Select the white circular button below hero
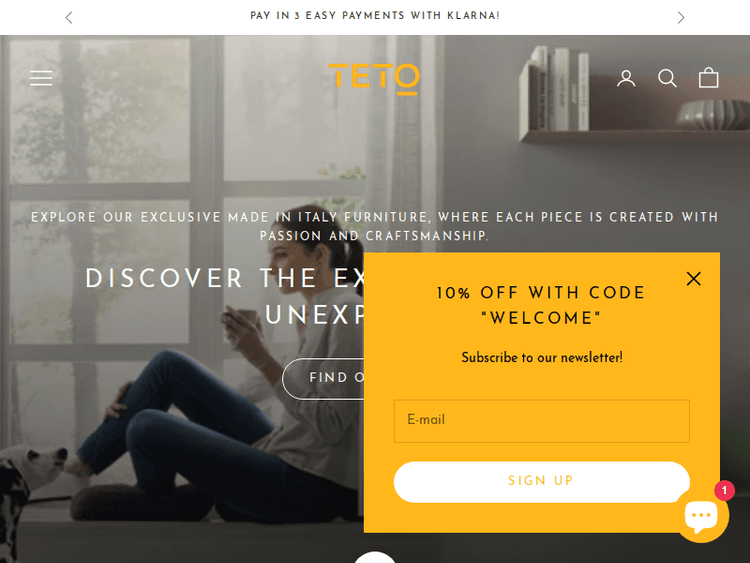Image resolution: width=750 pixels, height=563 pixels. [x=375, y=557]
